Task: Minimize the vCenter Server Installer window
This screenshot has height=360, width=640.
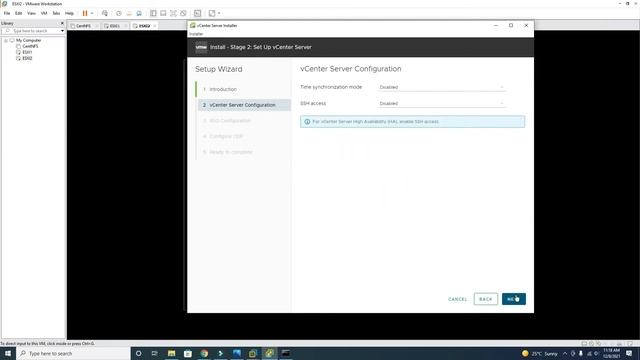Action: [496, 25]
